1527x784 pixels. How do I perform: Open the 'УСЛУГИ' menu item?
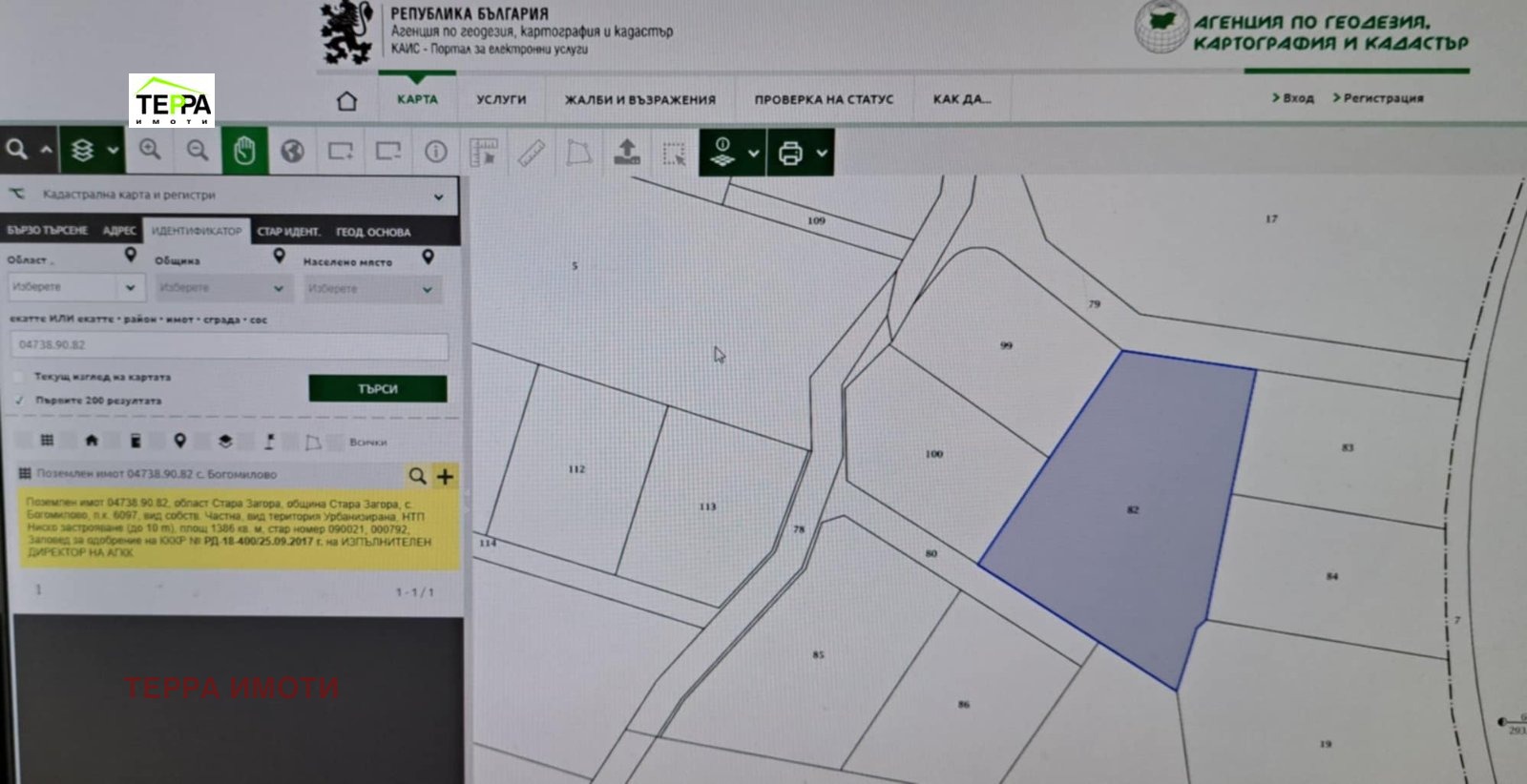pyautogui.click(x=501, y=99)
